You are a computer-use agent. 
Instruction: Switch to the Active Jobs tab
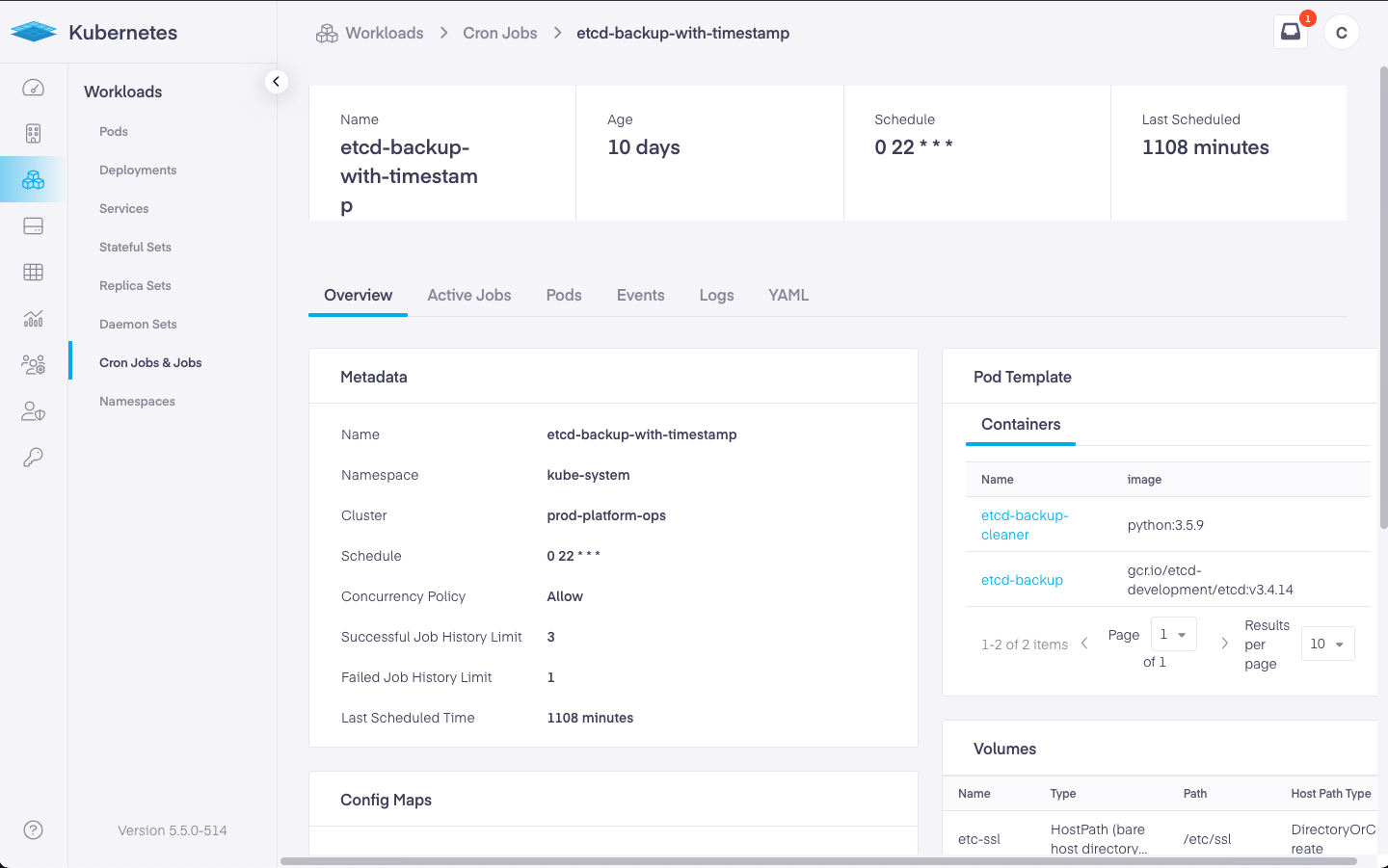[468, 295]
